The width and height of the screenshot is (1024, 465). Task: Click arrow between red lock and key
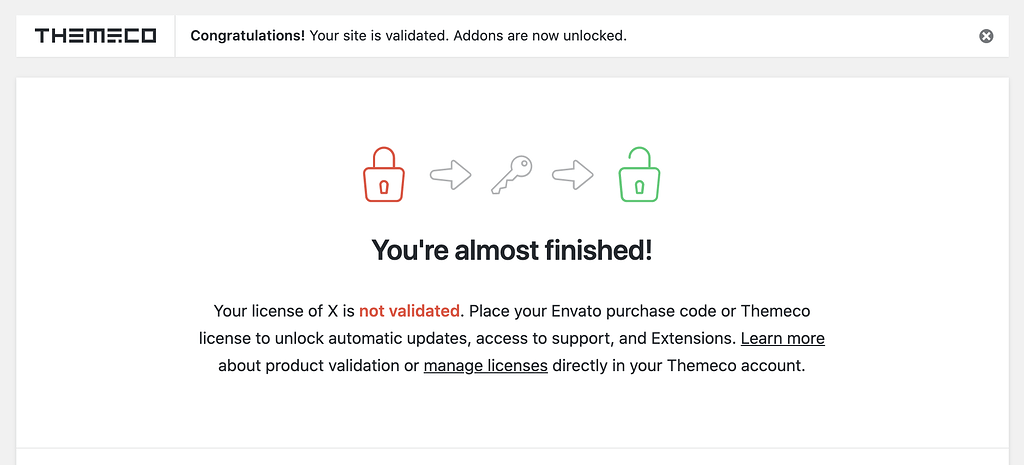[x=450, y=176]
